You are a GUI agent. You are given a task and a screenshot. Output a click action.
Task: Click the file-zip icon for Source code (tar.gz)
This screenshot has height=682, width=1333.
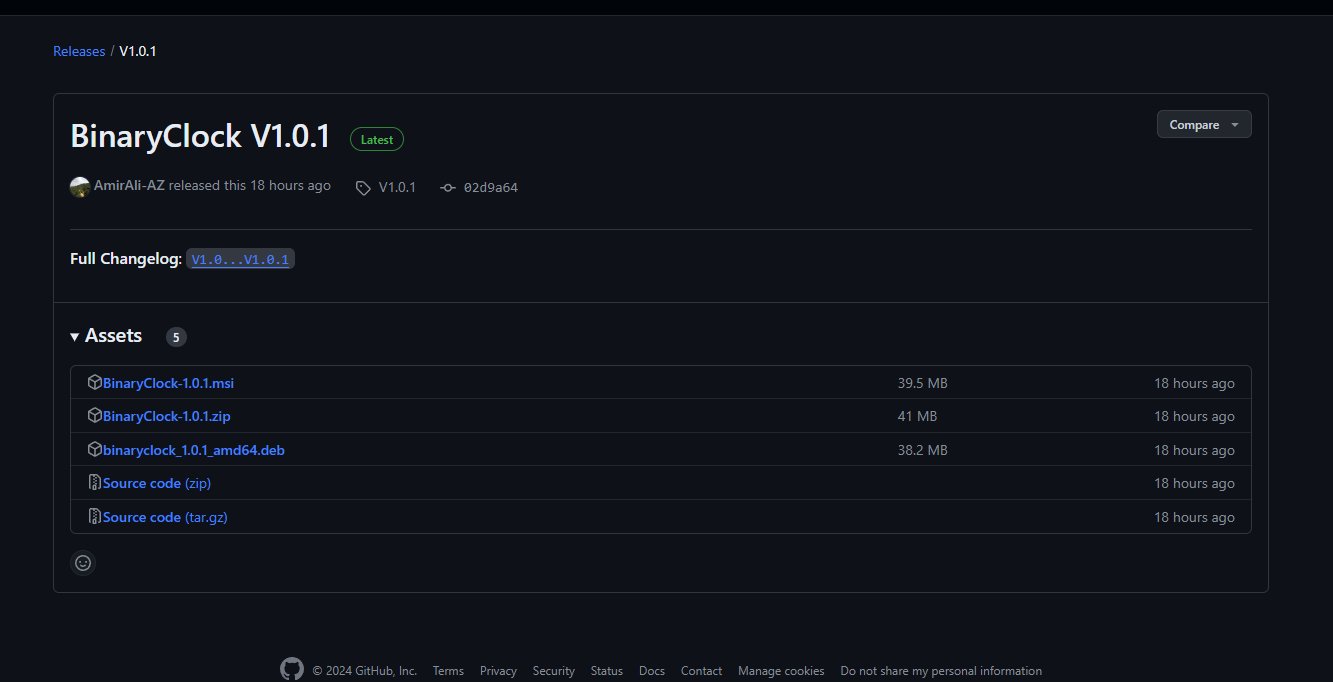95,517
